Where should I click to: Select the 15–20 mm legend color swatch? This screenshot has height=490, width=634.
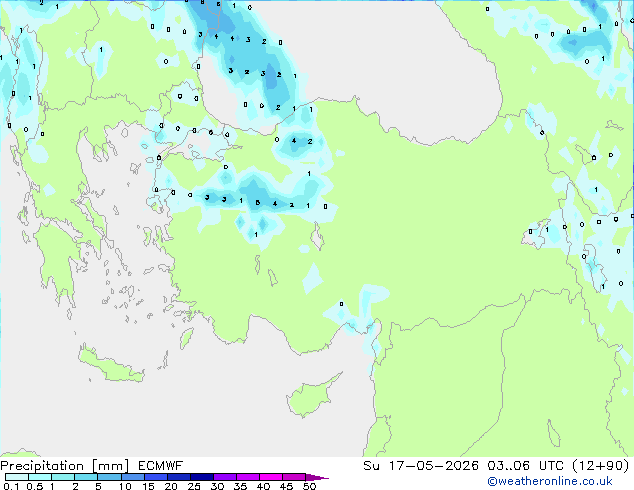pyautogui.click(x=155, y=477)
